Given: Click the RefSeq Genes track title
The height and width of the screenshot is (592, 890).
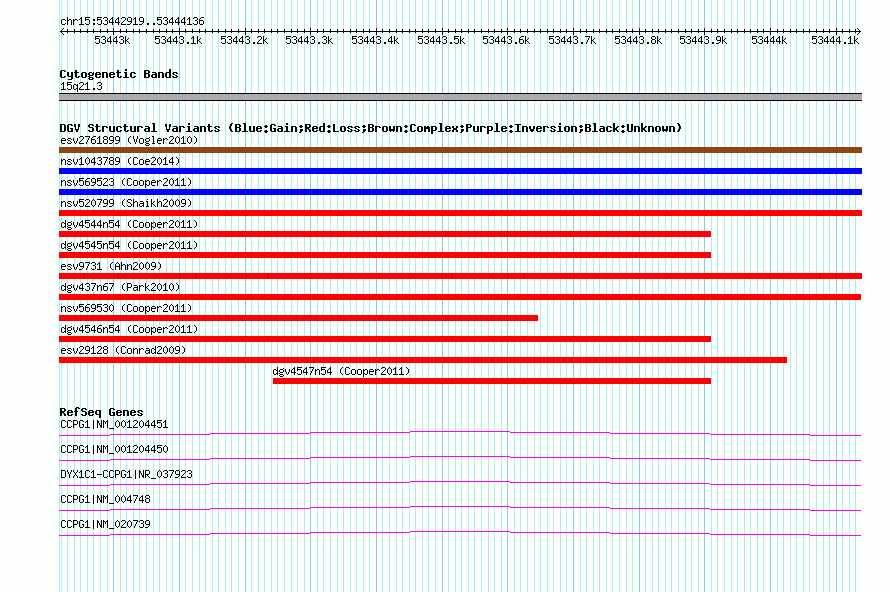Looking at the screenshot, I should pos(101,412).
